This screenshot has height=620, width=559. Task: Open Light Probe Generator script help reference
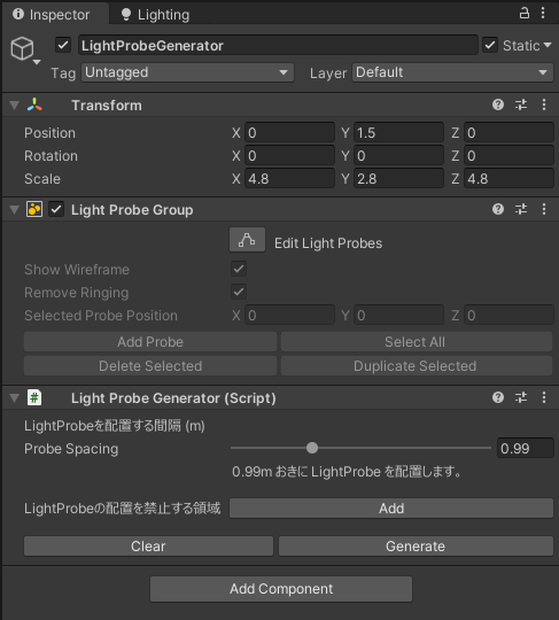(x=498, y=397)
